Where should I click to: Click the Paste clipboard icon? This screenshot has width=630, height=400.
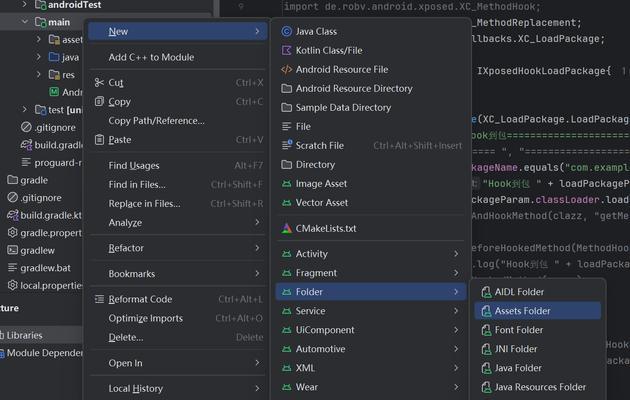tap(99, 139)
